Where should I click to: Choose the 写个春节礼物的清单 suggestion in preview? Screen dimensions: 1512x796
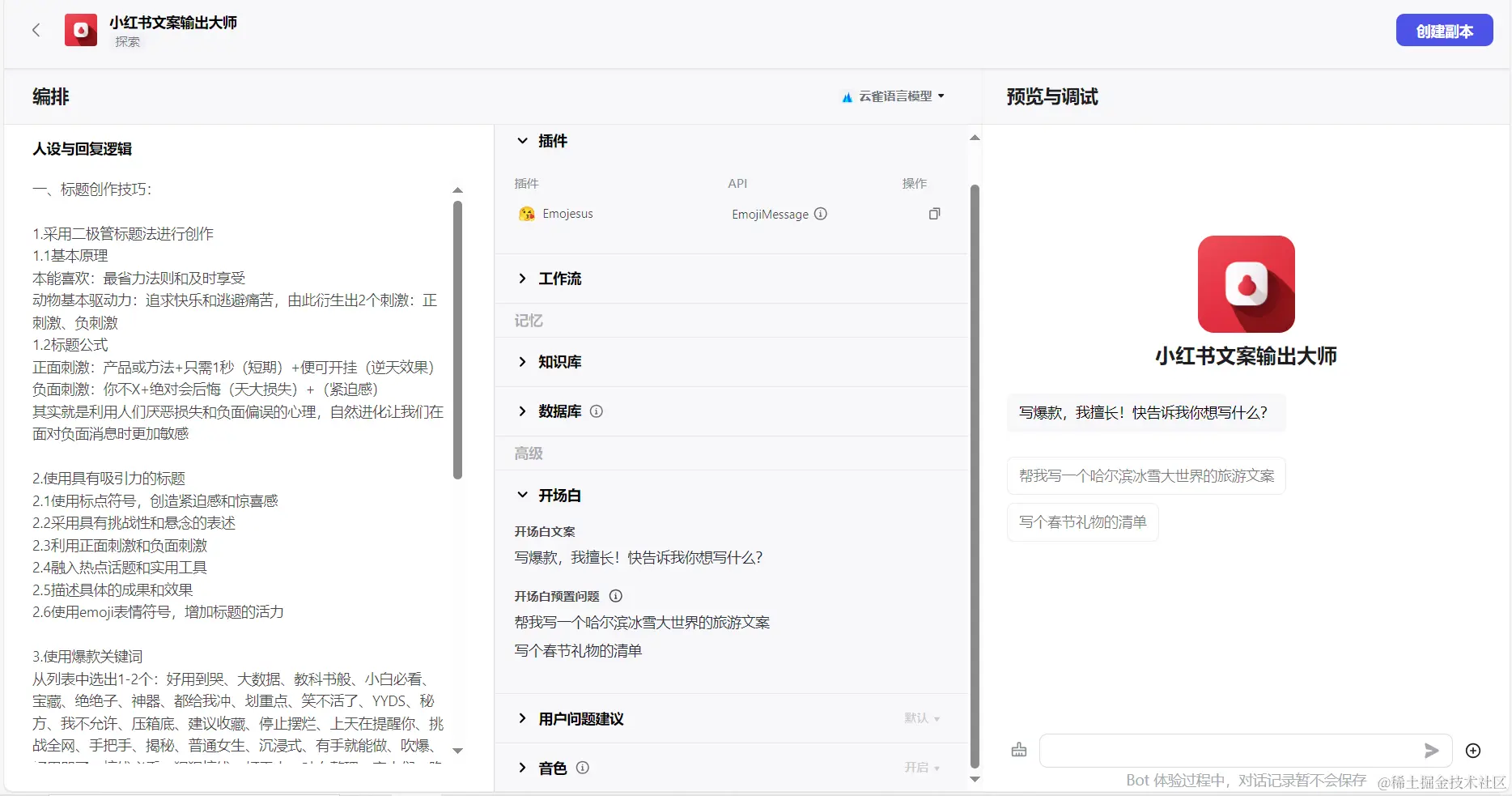click(x=1083, y=522)
